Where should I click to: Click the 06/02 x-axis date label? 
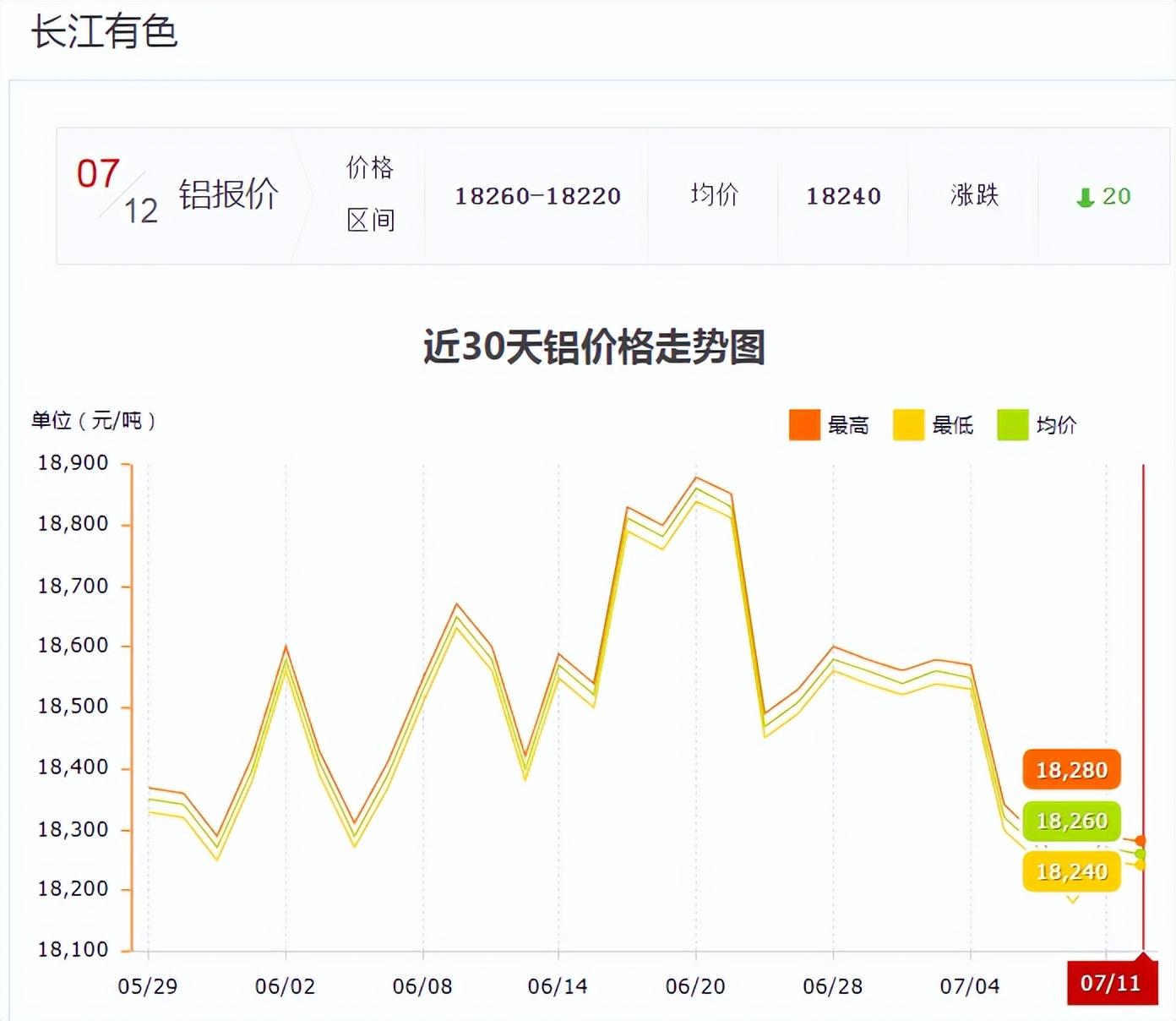[285, 986]
